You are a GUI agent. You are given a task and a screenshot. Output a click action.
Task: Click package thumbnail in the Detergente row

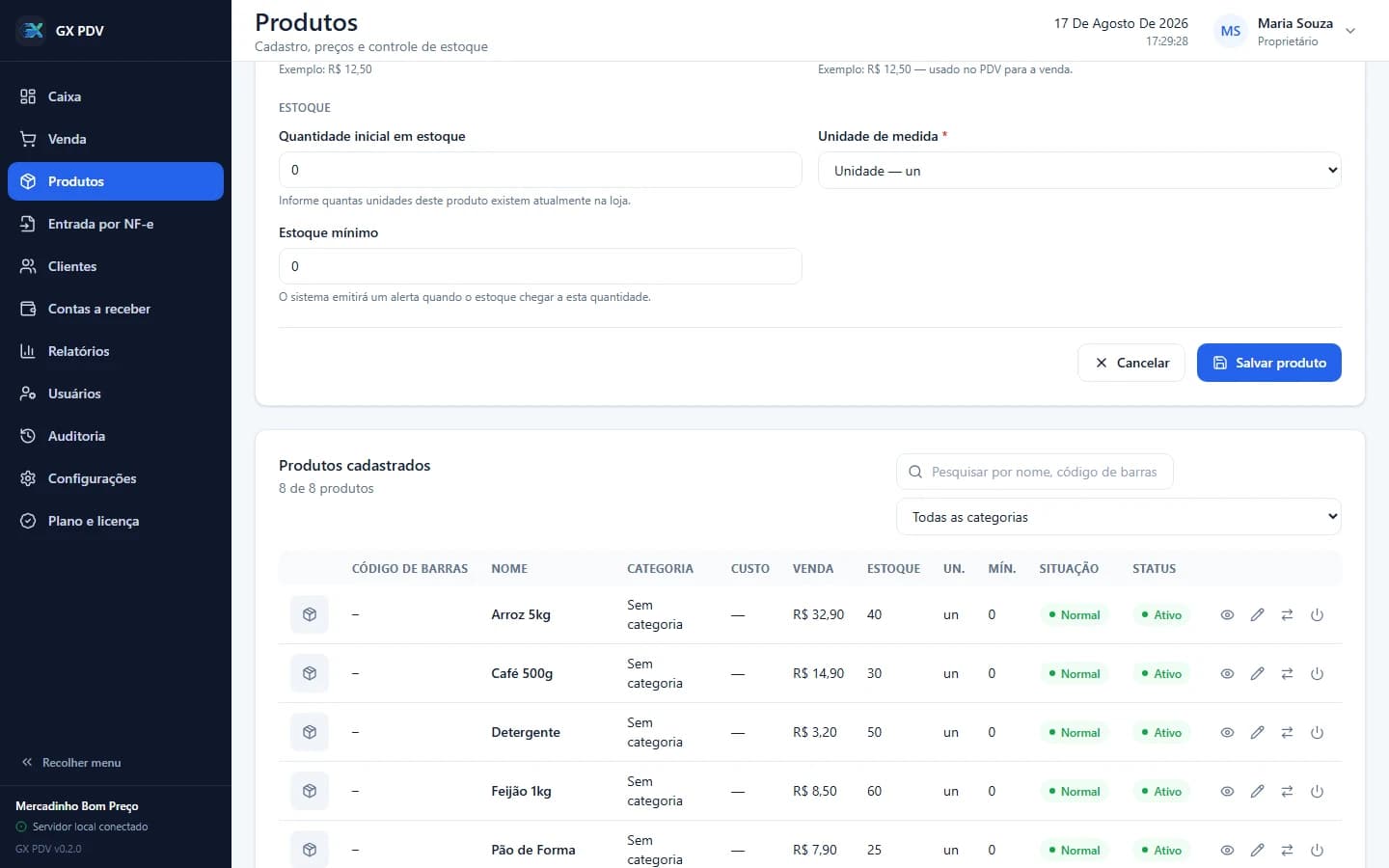click(x=310, y=732)
